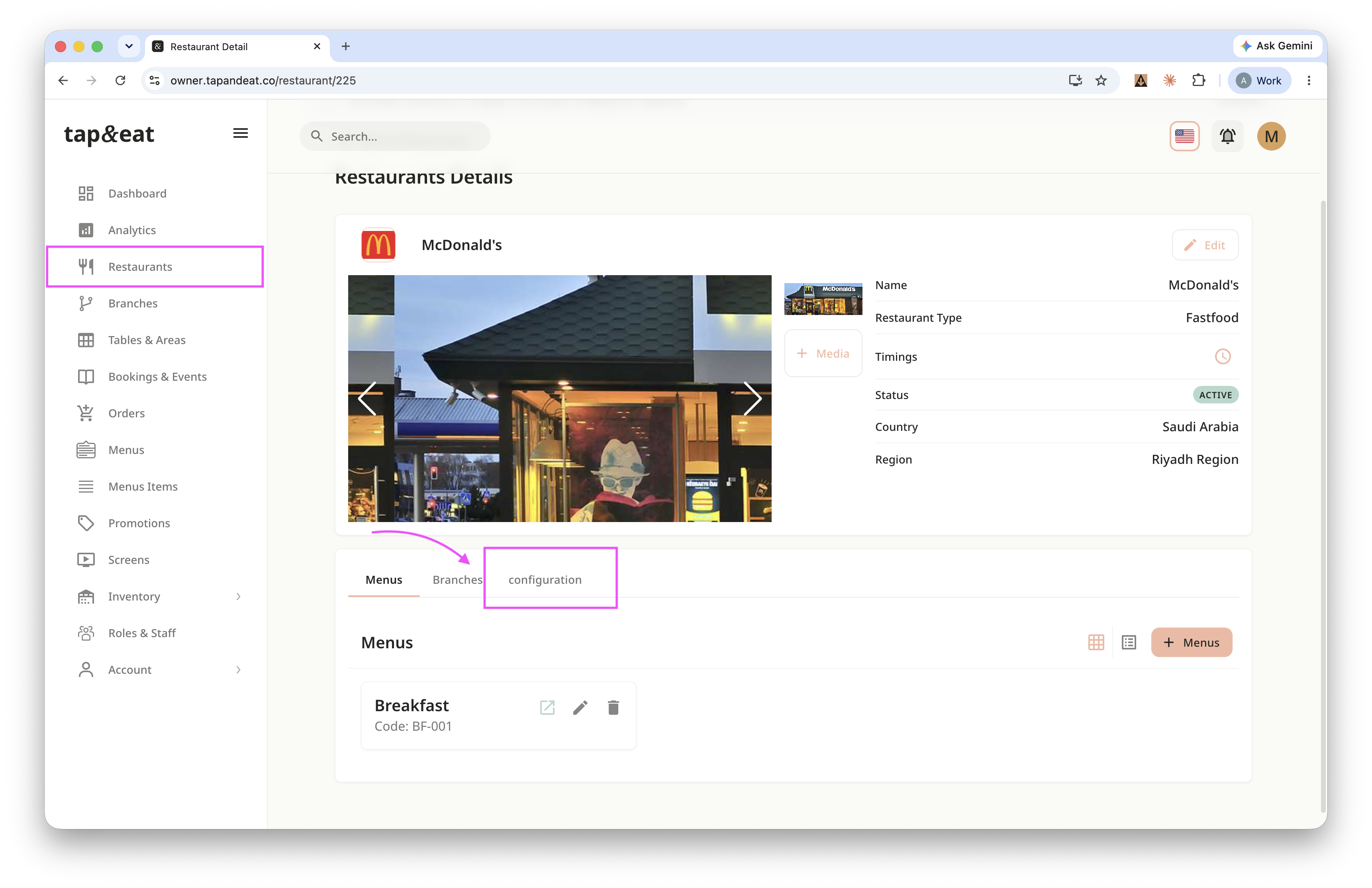Toggle the hamburger sidebar menu
This screenshot has height=888, width=1372.
coord(240,134)
